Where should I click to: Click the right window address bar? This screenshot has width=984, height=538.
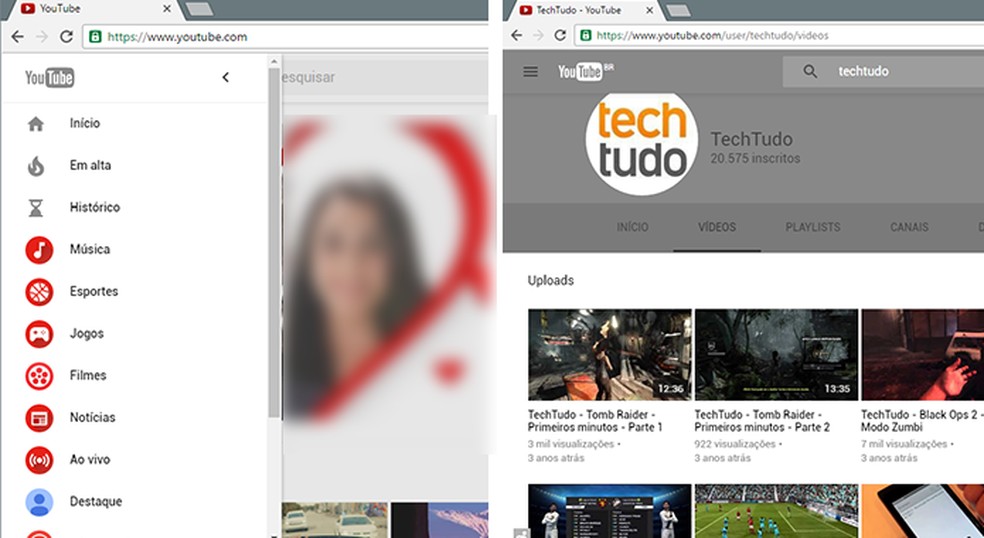[779, 35]
